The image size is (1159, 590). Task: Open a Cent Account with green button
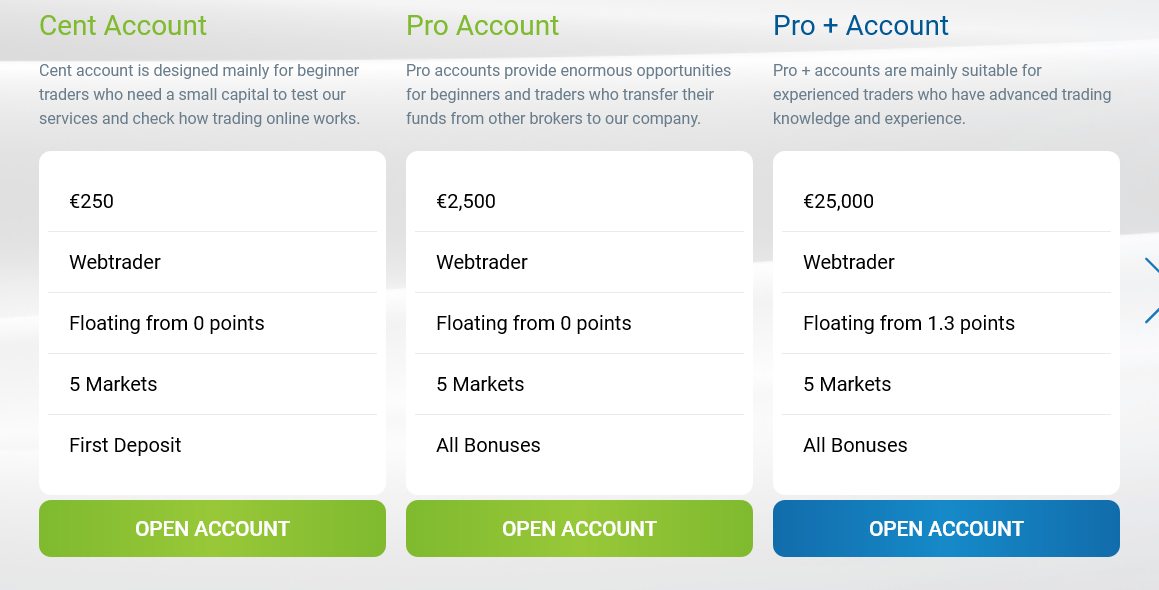[x=212, y=529]
